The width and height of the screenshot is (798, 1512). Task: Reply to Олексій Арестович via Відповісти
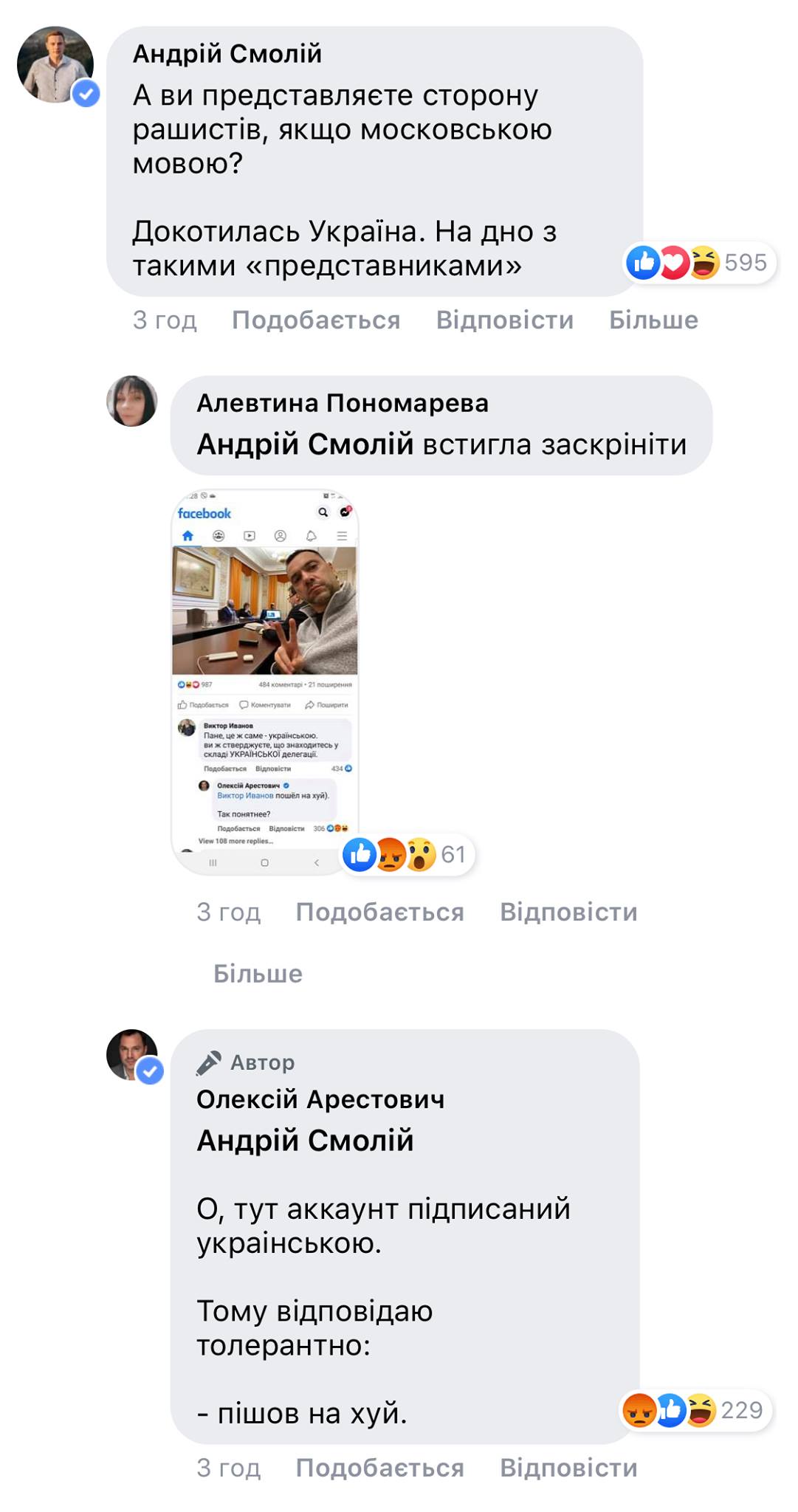(568, 1468)
